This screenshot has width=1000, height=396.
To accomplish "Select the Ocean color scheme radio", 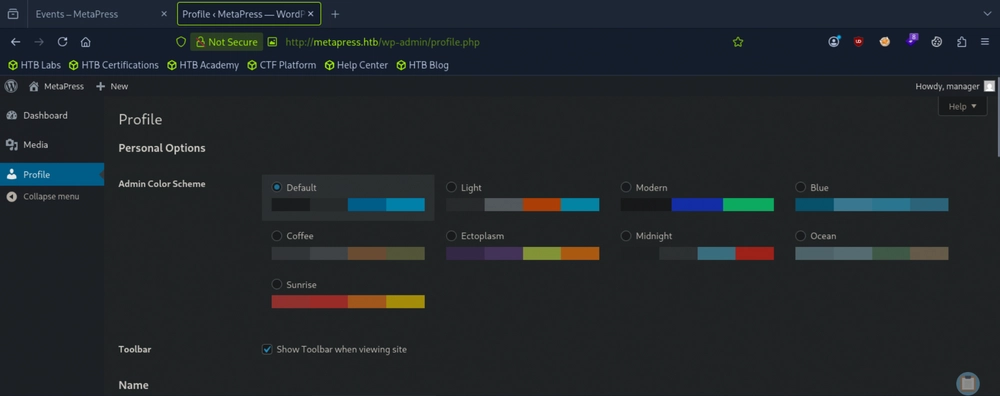I will pos(800,236).
